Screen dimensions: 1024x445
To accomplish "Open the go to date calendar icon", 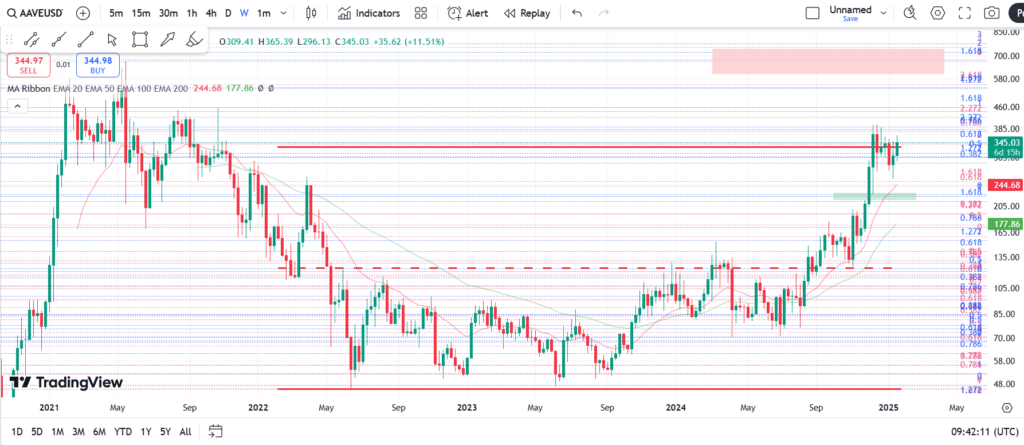I will (215, 431).
